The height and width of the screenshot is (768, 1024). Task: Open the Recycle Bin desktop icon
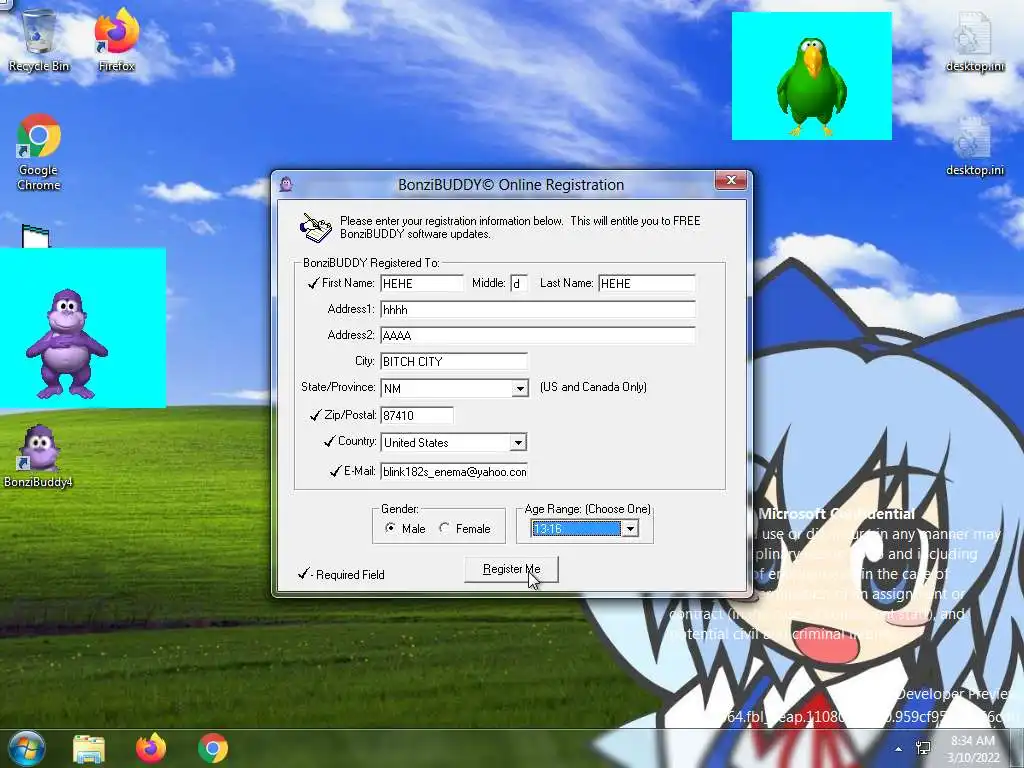coord(39,38)
